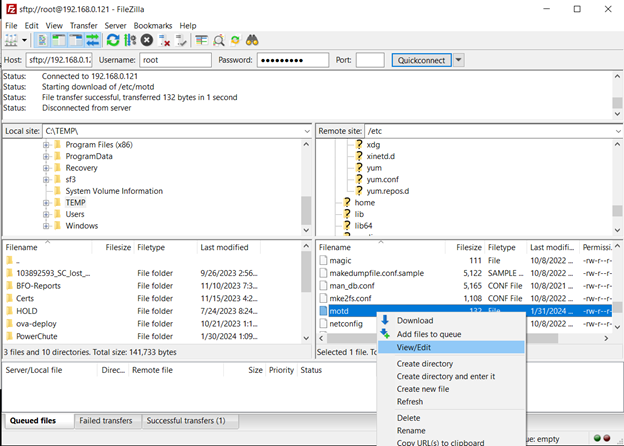Expand the Users tree node
The width and height of the screenshot is (624, 446).
click(x=46, y=214)
